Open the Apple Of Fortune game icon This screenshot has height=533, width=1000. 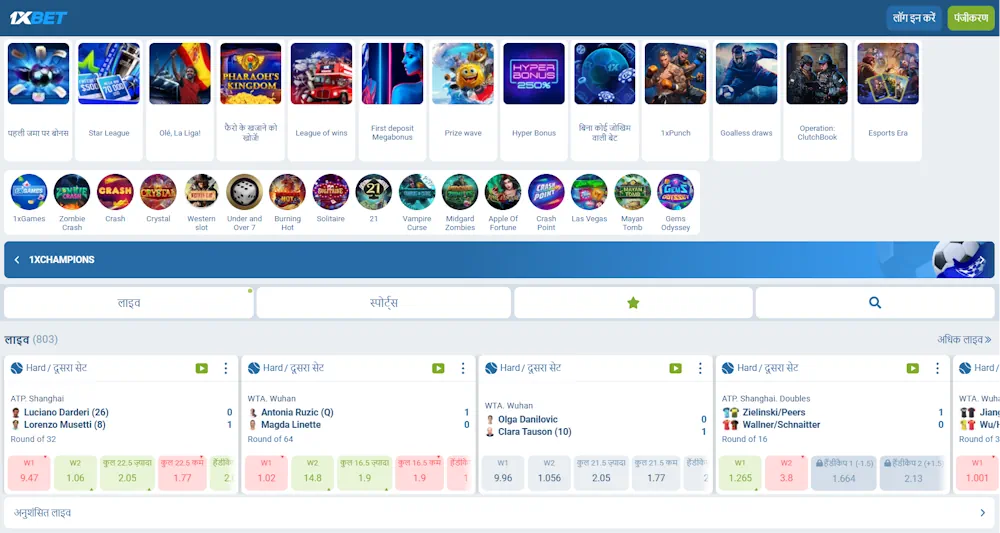503,192
